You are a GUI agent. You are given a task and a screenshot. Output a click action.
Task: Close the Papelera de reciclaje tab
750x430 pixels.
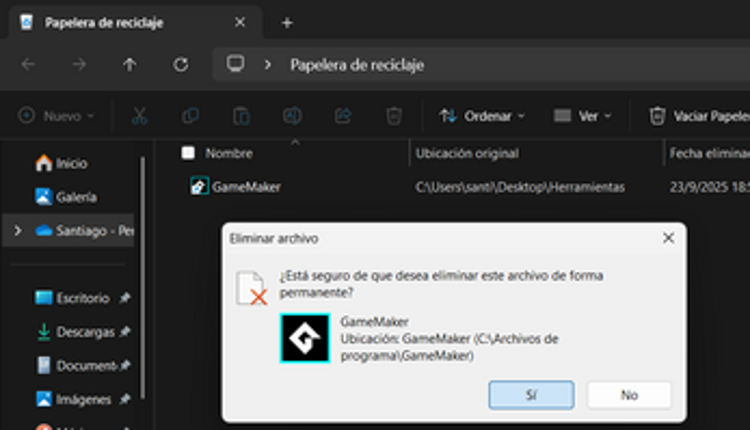pyautogui.click(x=240, y=22)
